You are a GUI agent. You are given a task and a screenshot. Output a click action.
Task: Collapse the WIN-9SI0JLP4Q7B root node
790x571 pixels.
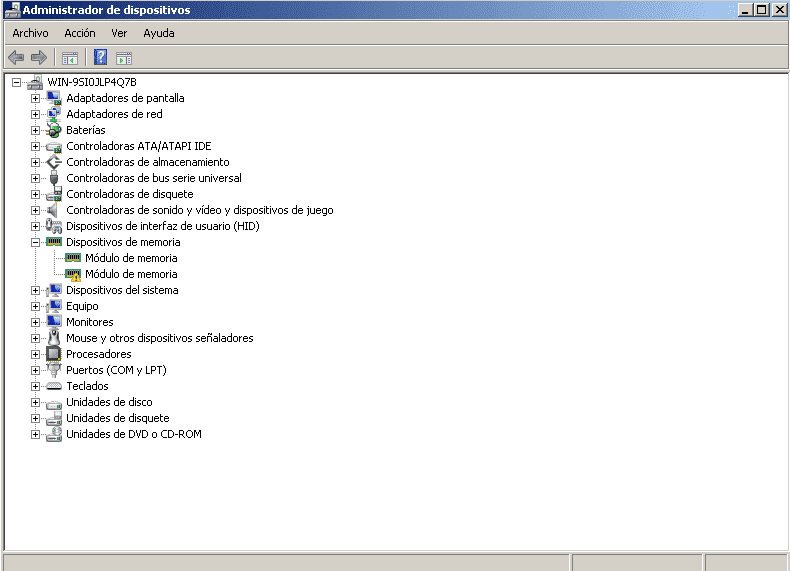coord(17,82)
